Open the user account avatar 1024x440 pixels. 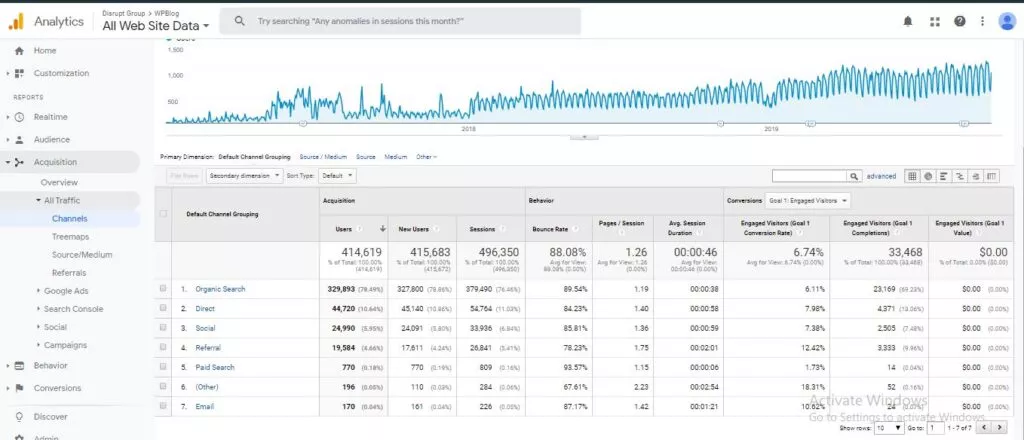pyautogui.click(x=1006, y=22)
